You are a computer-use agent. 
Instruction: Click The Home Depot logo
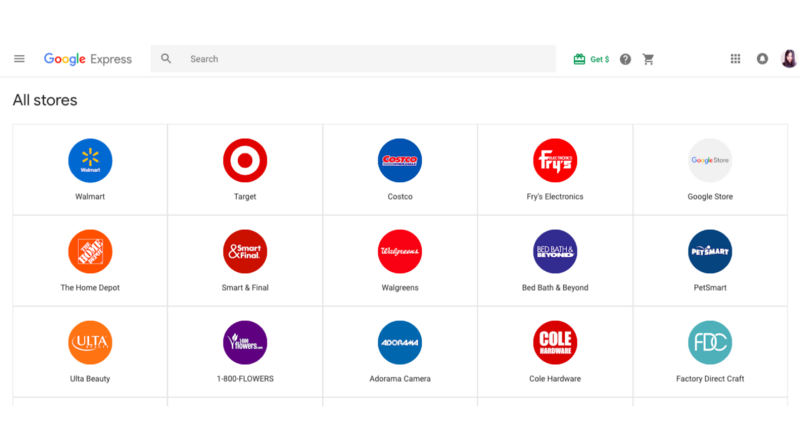90,252
